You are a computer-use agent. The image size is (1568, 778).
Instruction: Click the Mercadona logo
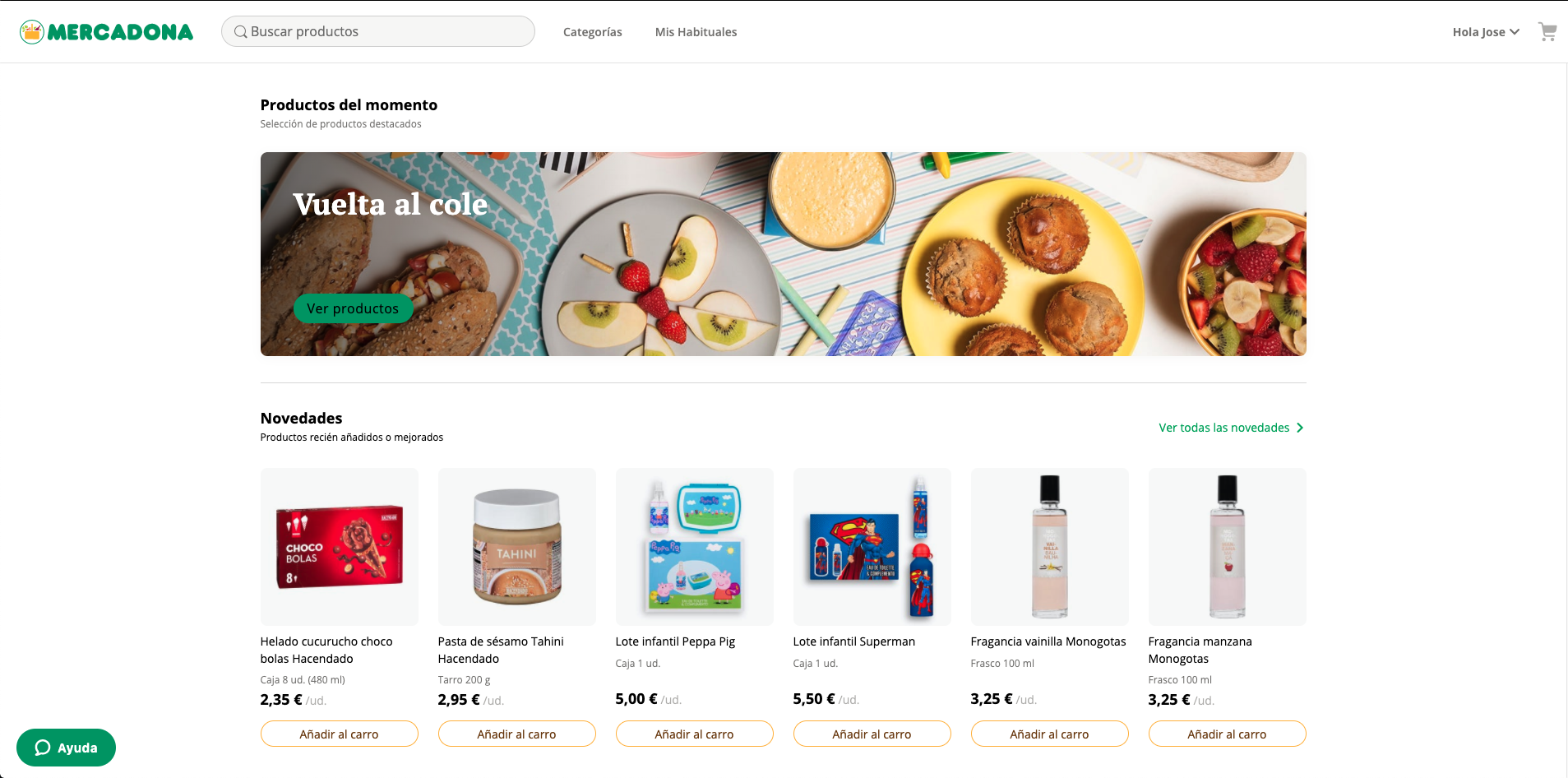tap(107, 32)
